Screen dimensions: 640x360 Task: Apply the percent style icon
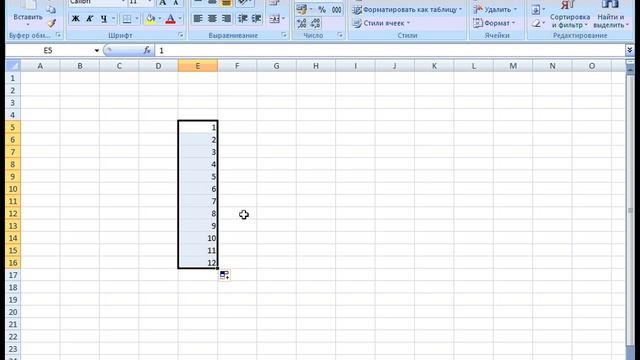coord(322,9)
